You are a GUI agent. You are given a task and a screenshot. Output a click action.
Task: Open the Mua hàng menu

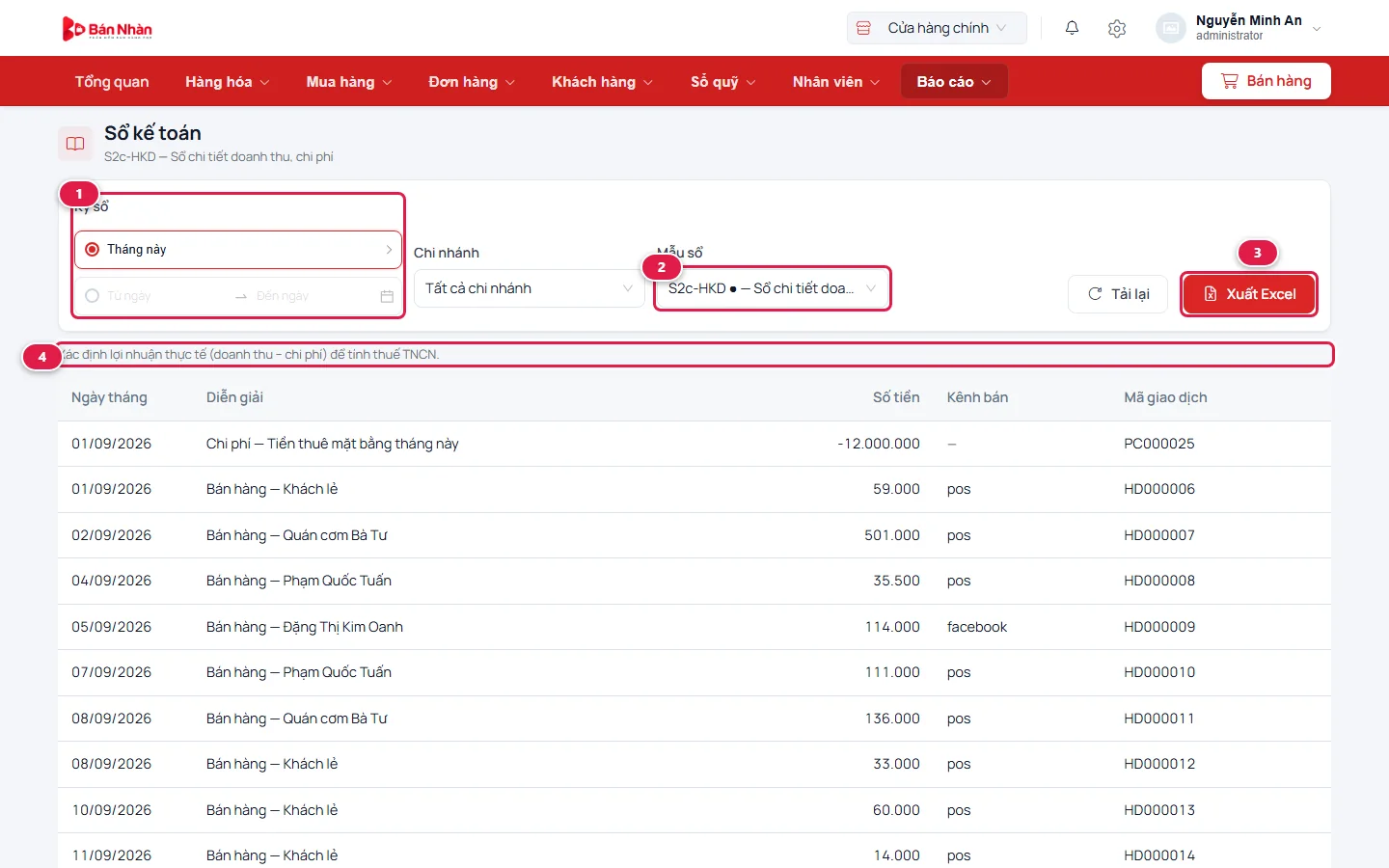pos(349,82)
